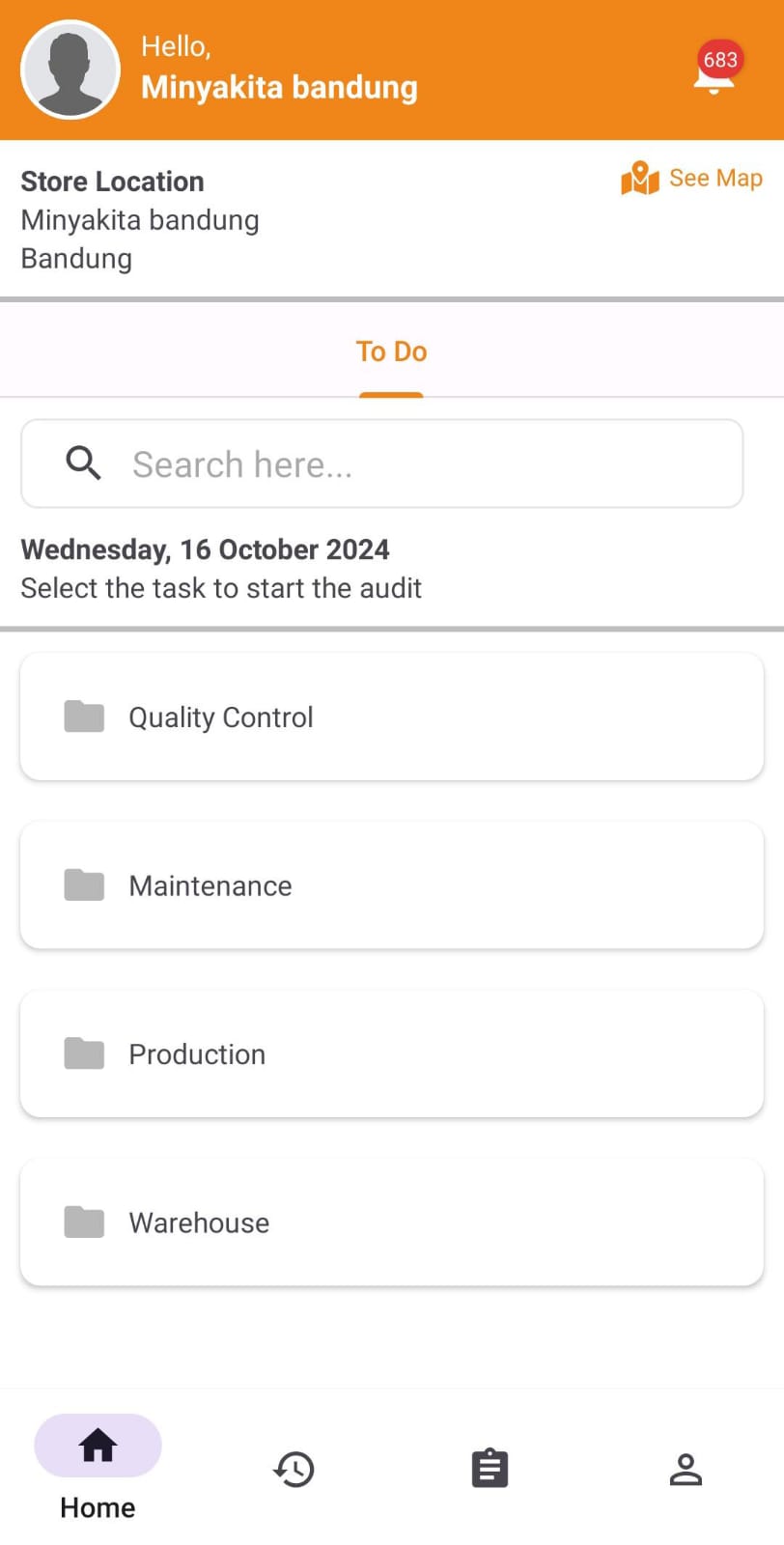
Task: Click the magnifying glass search icon
Action: 84,463
